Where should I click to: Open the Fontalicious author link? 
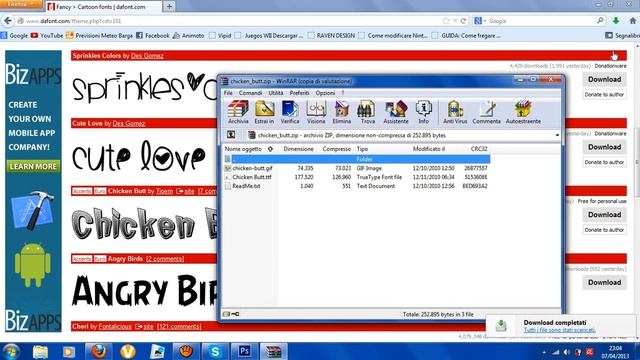(115, 327)
